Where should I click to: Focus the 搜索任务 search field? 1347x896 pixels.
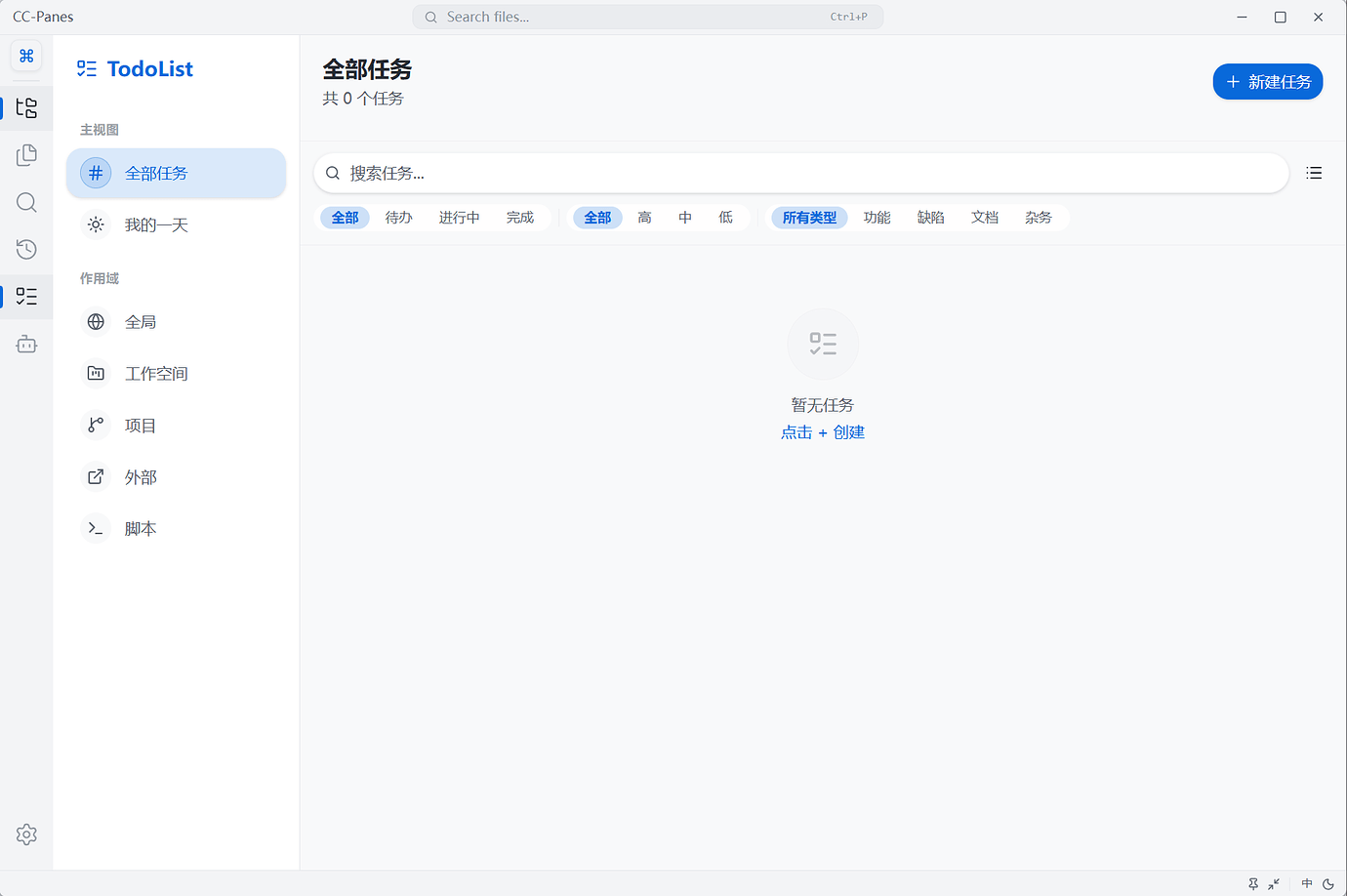click(x=801, y=173)
